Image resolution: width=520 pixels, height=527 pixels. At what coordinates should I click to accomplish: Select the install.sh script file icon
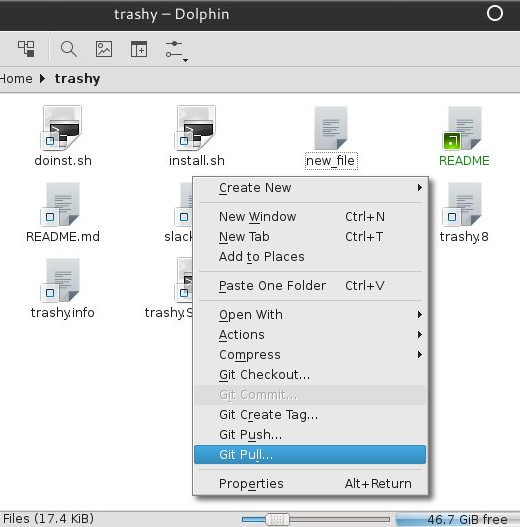[x=196, y=128]
